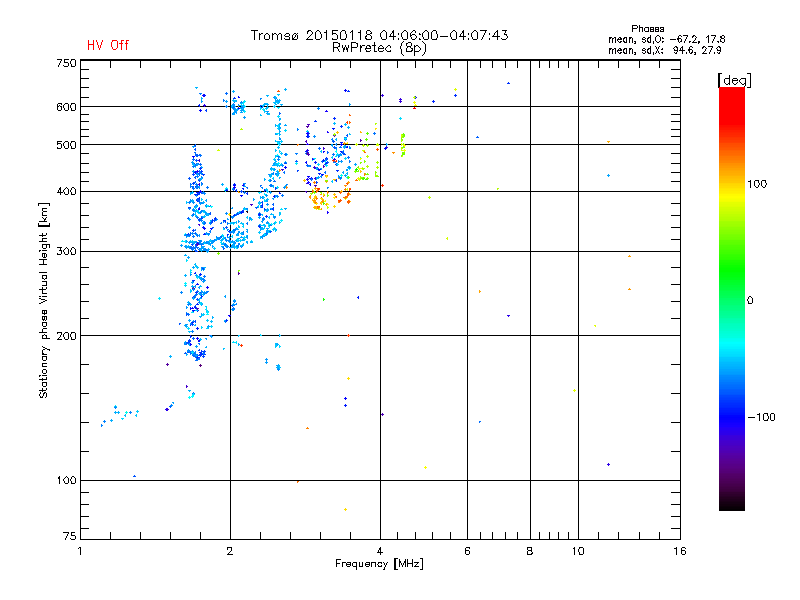Select the mean, sd,X: 94.6, 27.9 line
This screenshot has width=800, height=600.
(x=664, y=50)
